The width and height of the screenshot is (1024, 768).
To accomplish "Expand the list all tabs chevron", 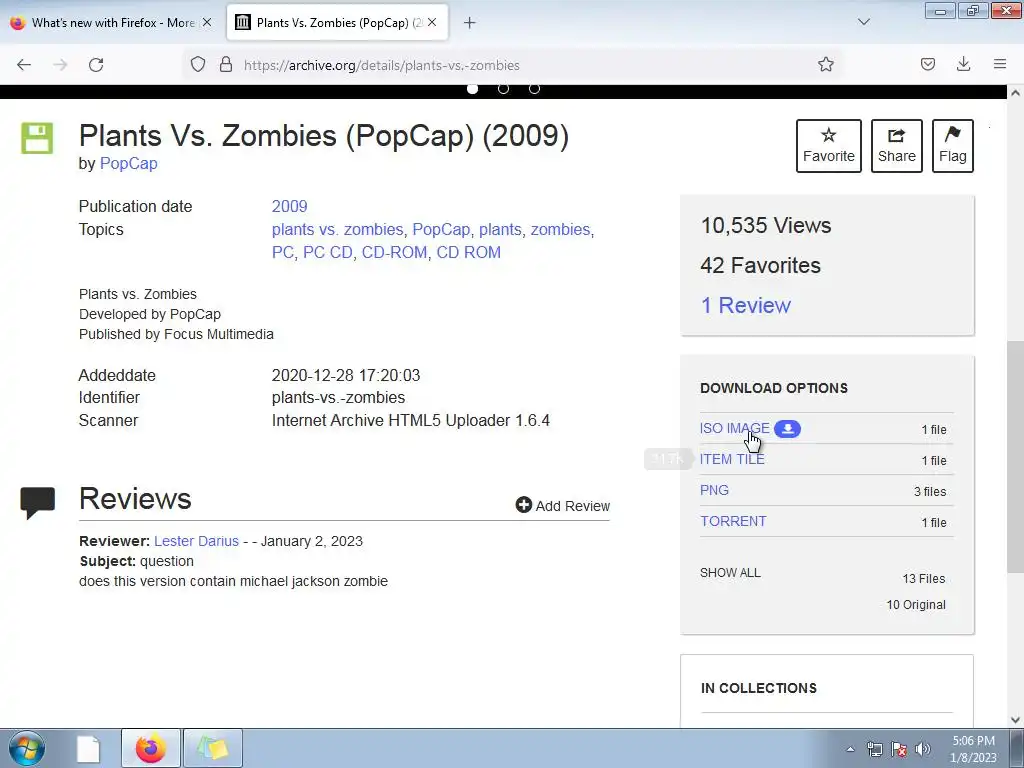I will [x=863, y=22].
